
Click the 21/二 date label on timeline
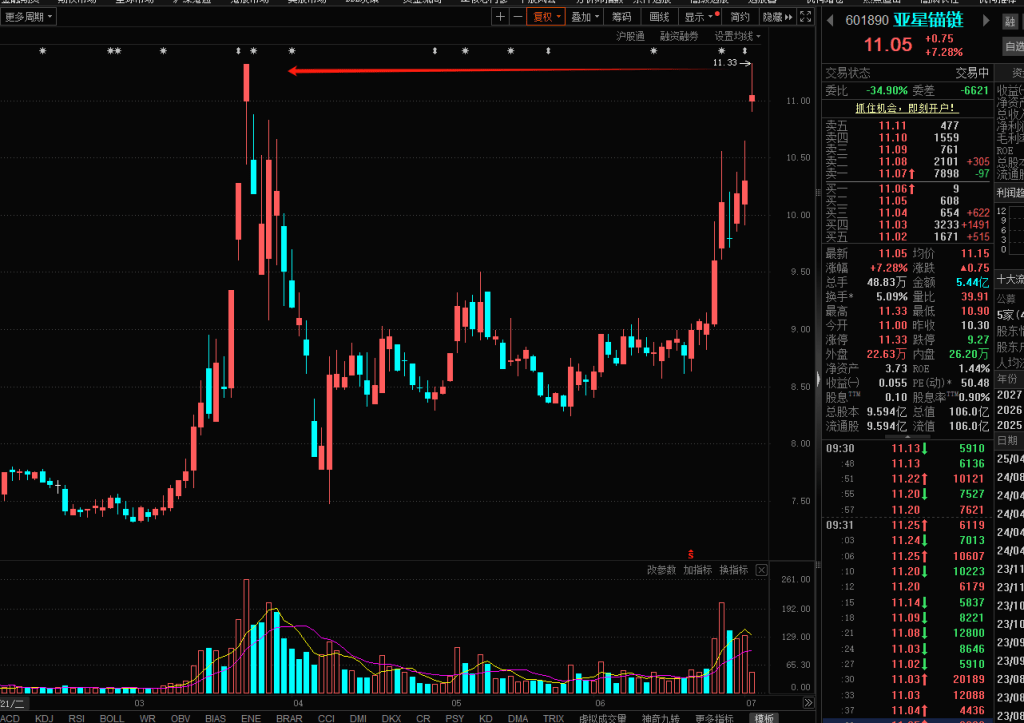point(12,703)
